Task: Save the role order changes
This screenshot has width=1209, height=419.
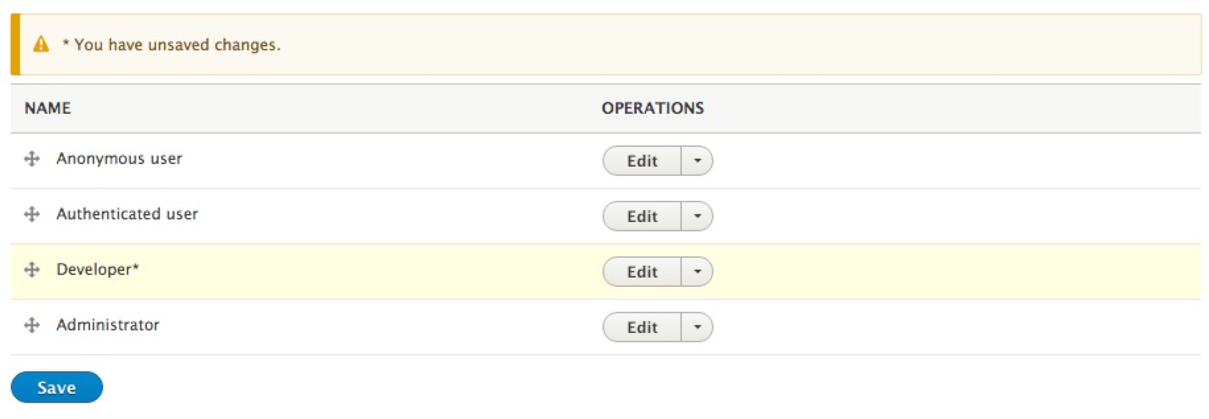Action: 57,388
